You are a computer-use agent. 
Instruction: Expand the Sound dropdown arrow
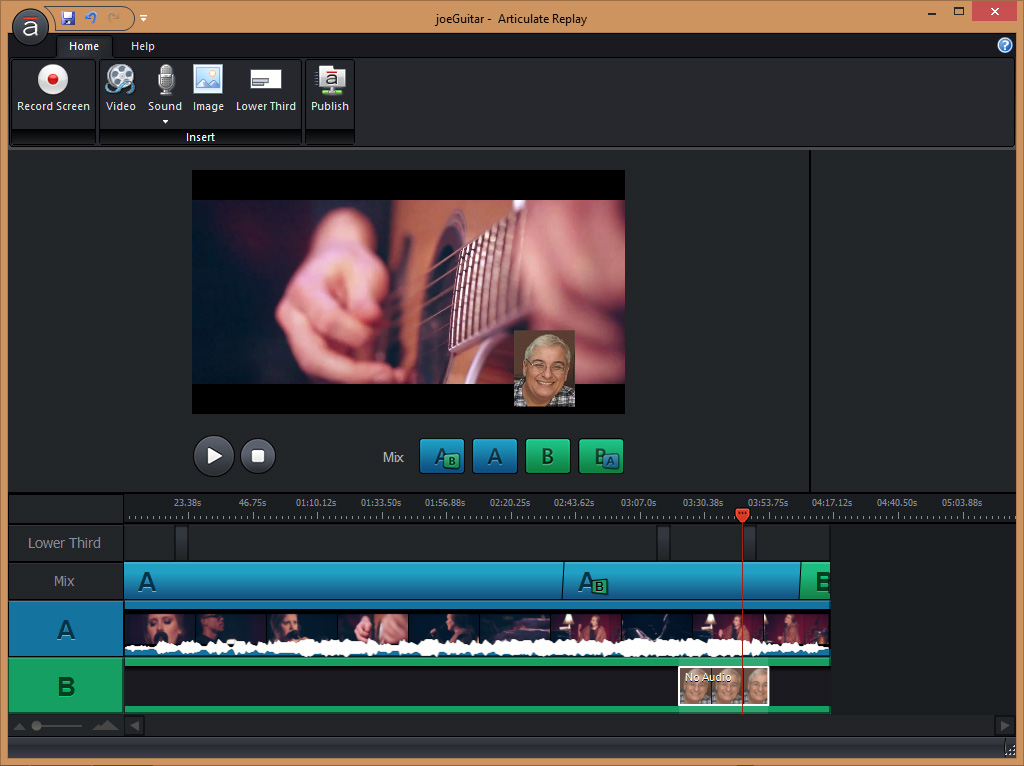coord(165,122)
